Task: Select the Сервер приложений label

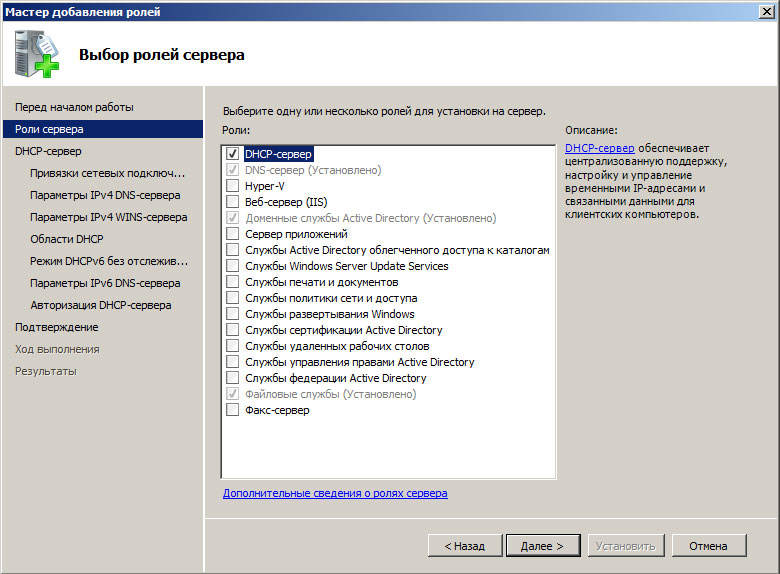Action: [x=296, y=234]
